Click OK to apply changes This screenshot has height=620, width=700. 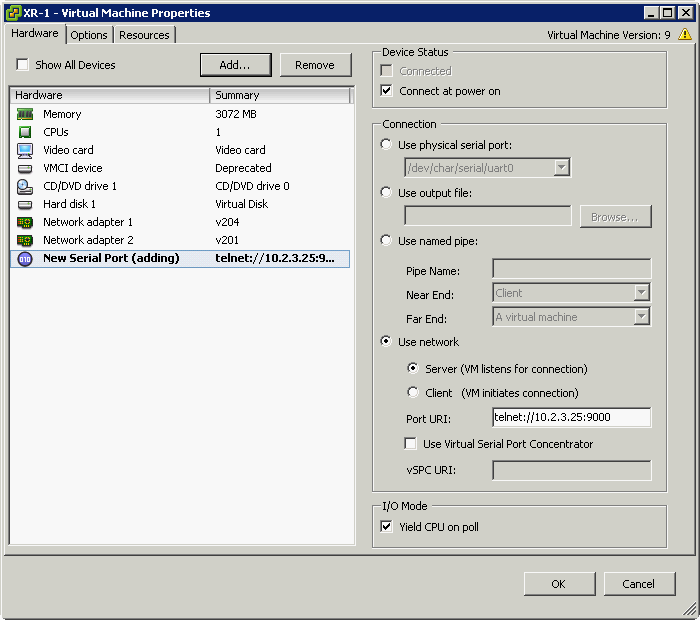[x=559, y=584]
